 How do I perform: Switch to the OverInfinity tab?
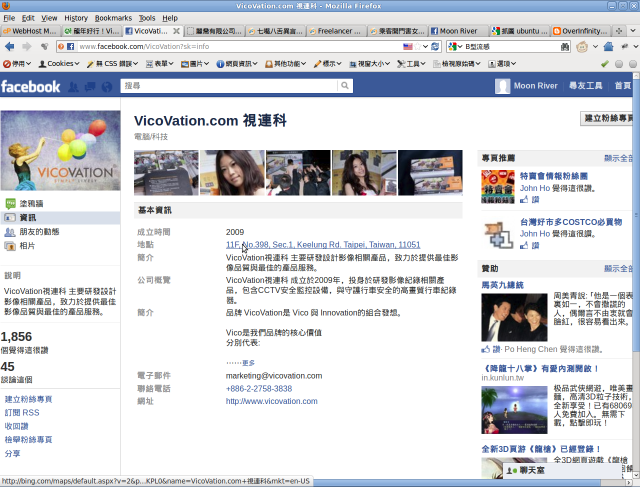(x=580, y=31)
